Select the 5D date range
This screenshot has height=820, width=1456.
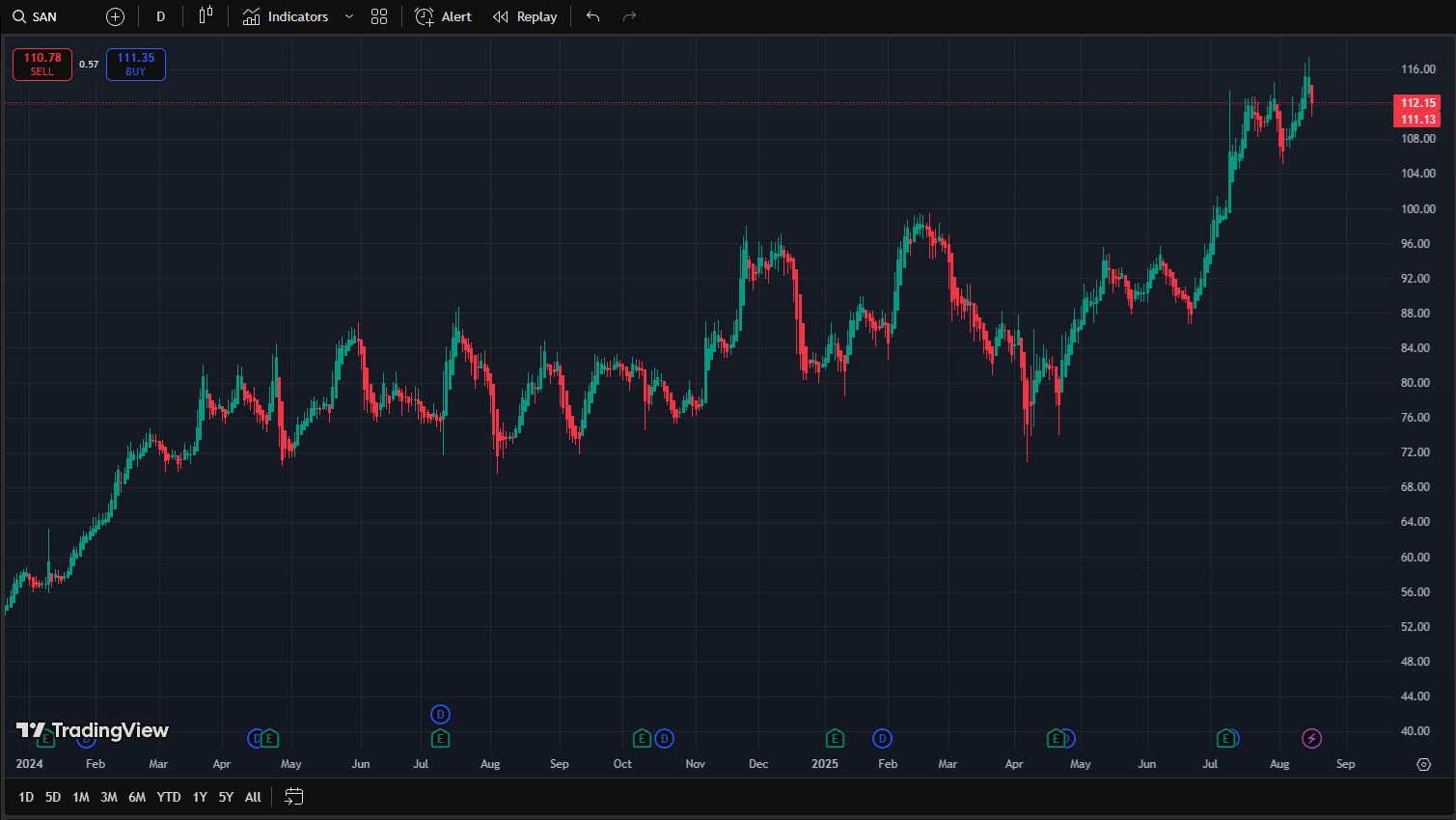[53, 797]
